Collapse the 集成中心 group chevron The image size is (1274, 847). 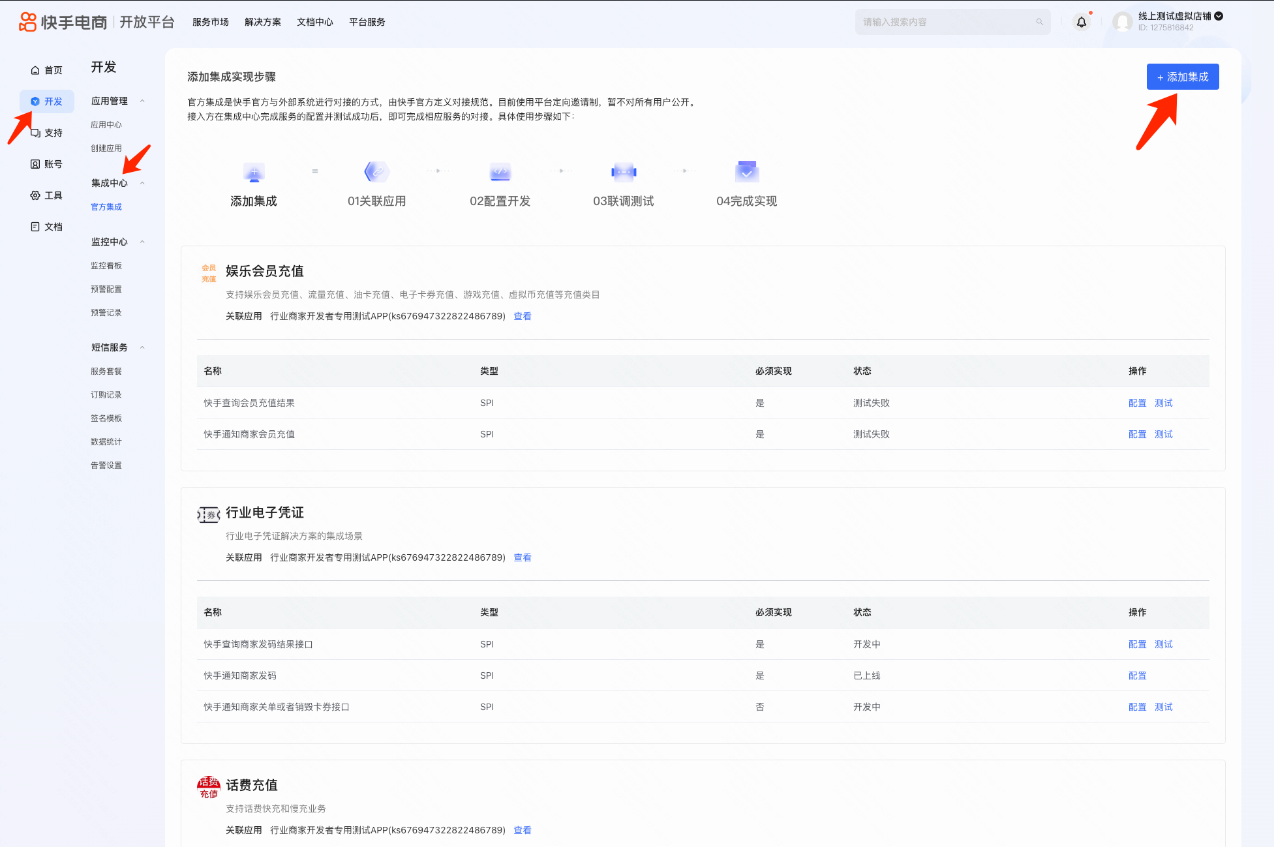[x=142, y=183]
